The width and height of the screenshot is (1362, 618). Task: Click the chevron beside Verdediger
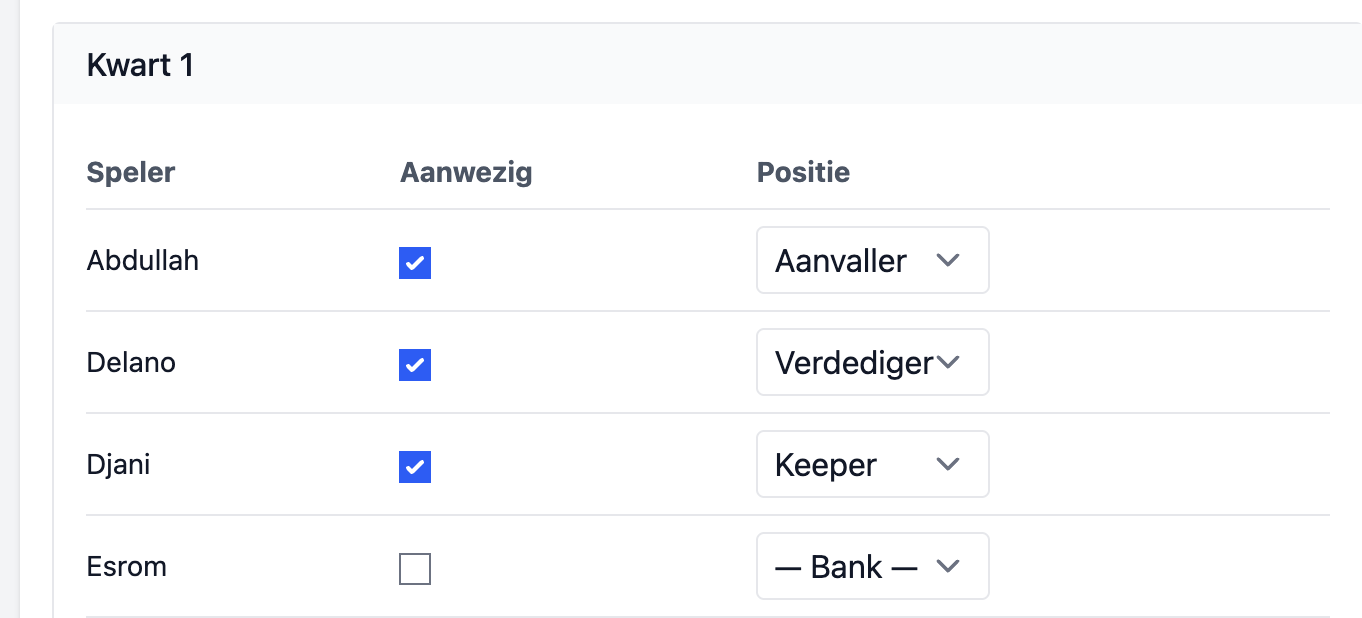coord(947,362)
